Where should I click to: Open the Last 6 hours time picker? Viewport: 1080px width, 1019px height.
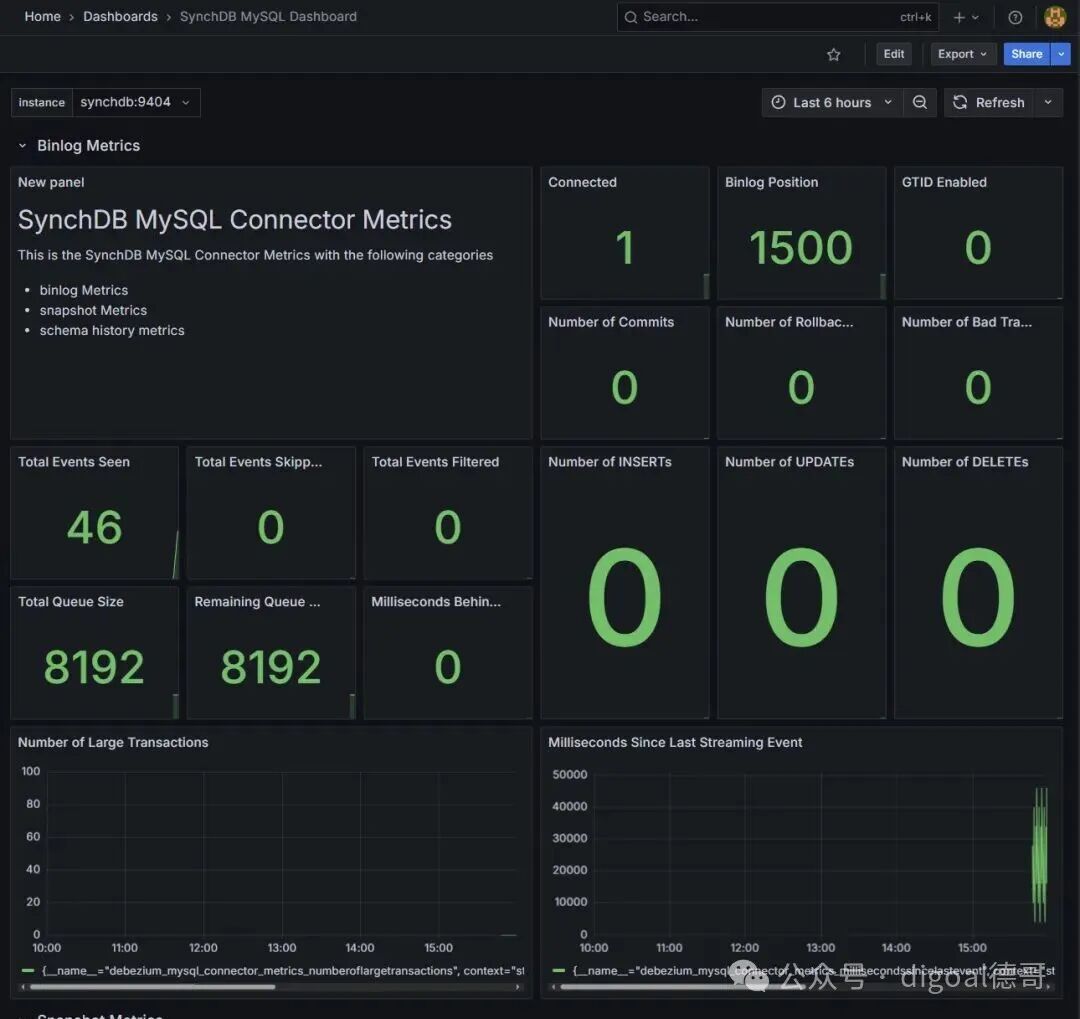tap(832, 103)
